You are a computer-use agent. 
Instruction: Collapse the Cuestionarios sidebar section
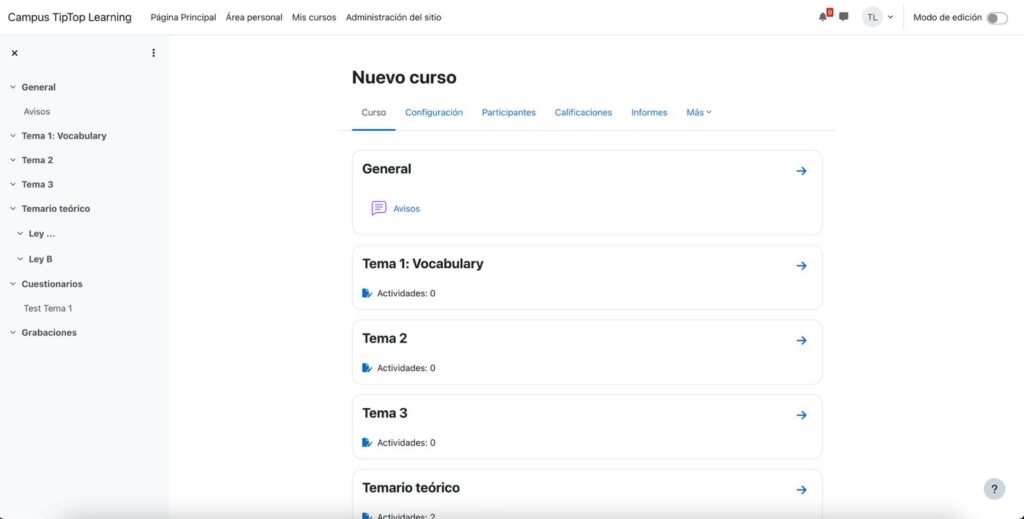pos(13,284)
